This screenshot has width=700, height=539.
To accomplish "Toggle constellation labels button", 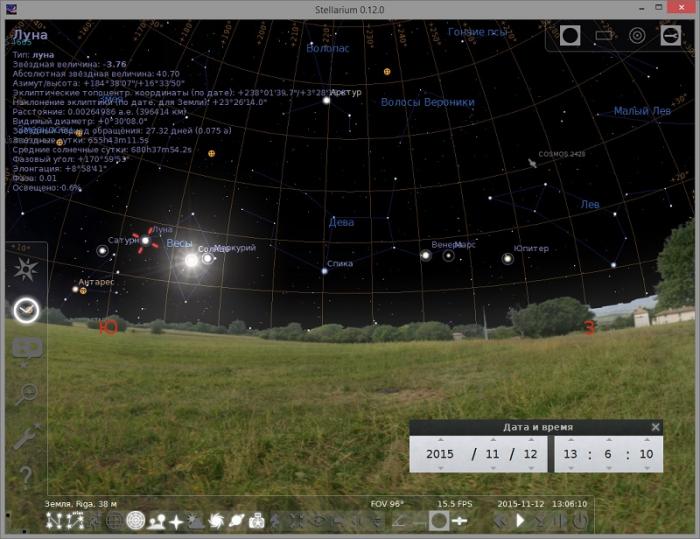I will [75, 521].
